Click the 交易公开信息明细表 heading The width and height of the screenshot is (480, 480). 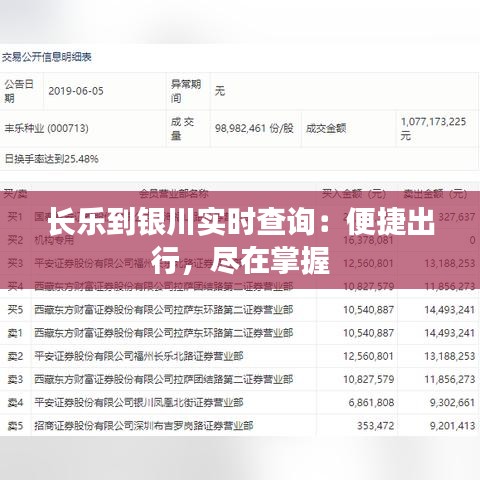coord(47,57)
